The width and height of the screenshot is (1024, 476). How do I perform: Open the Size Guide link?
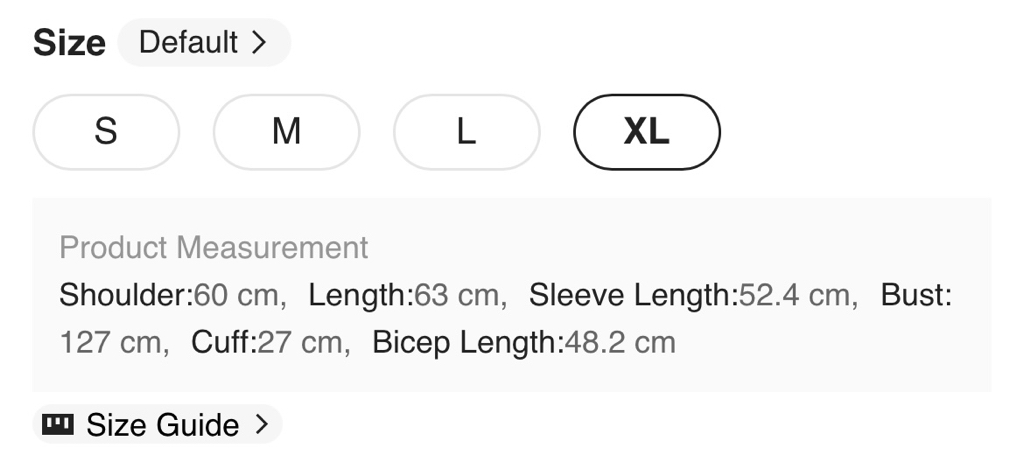[x=162, y=425]
